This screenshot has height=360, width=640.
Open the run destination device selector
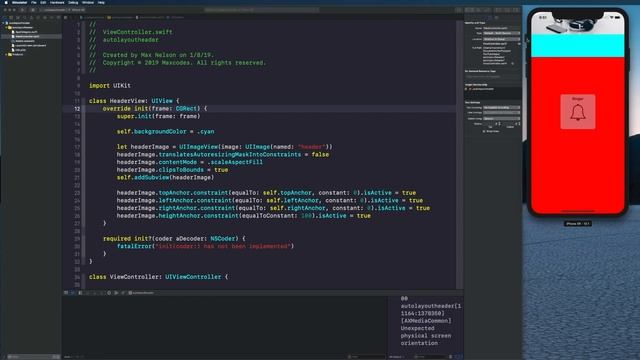[x=78, y=10]
